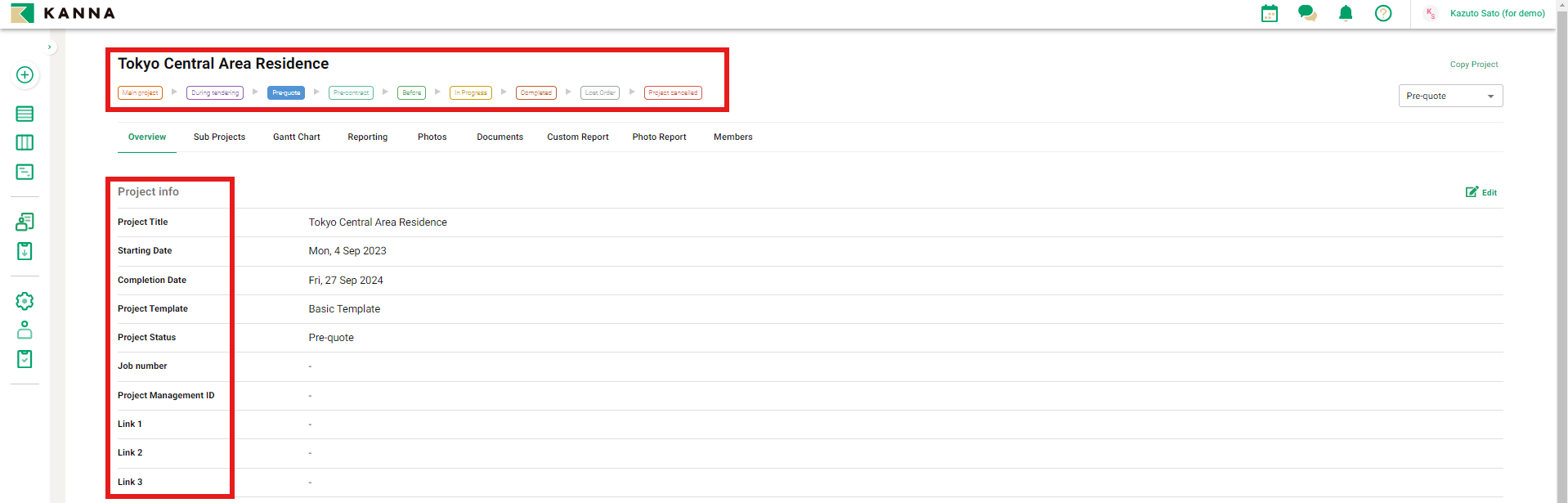This screenshot has width=1568, height=503.
Task: Open the calendar icon in header
Action: click(1269, 13)
